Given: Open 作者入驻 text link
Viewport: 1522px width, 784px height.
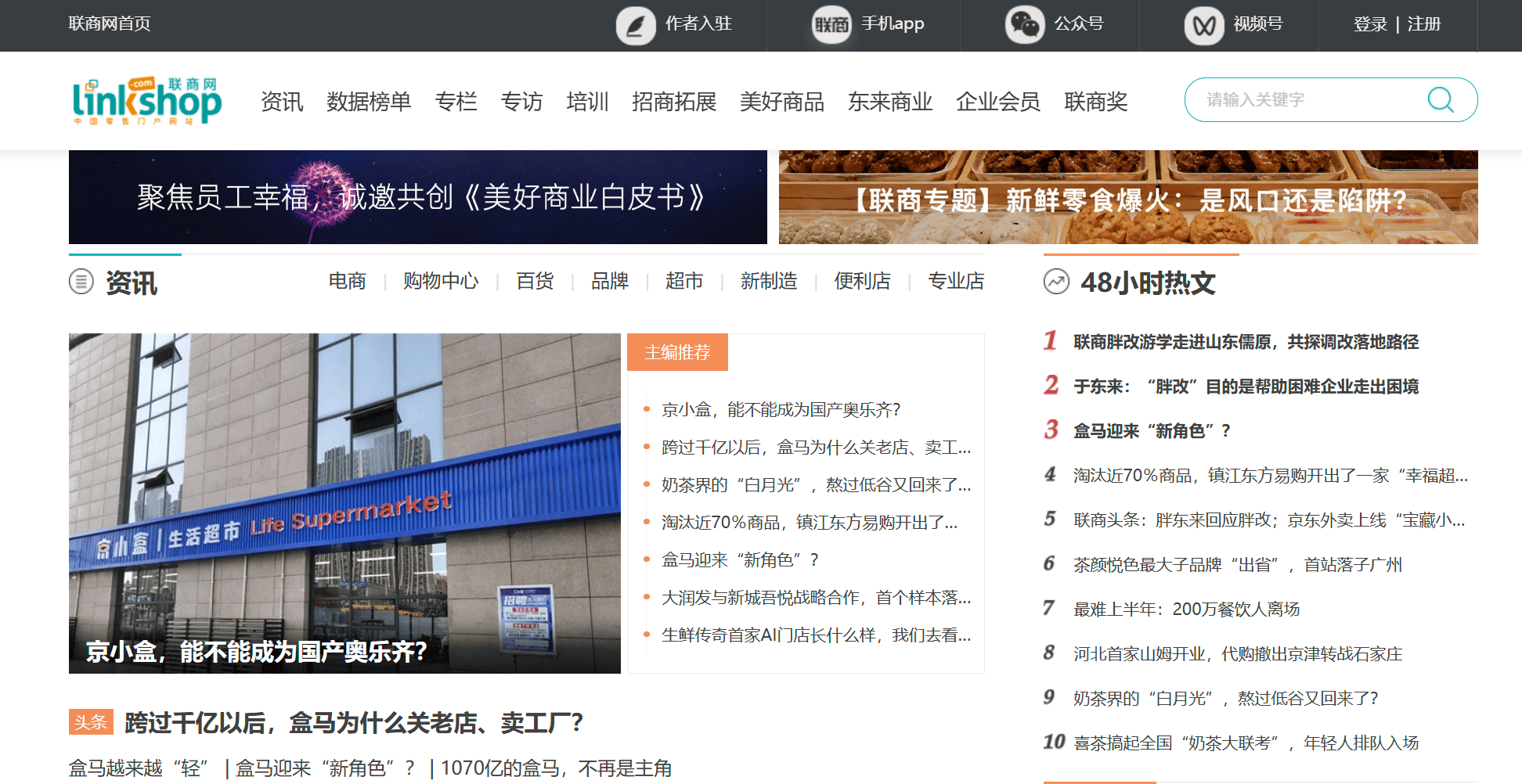Looking at the screenshot, I should pyautogui.click(x=698, y=23).
